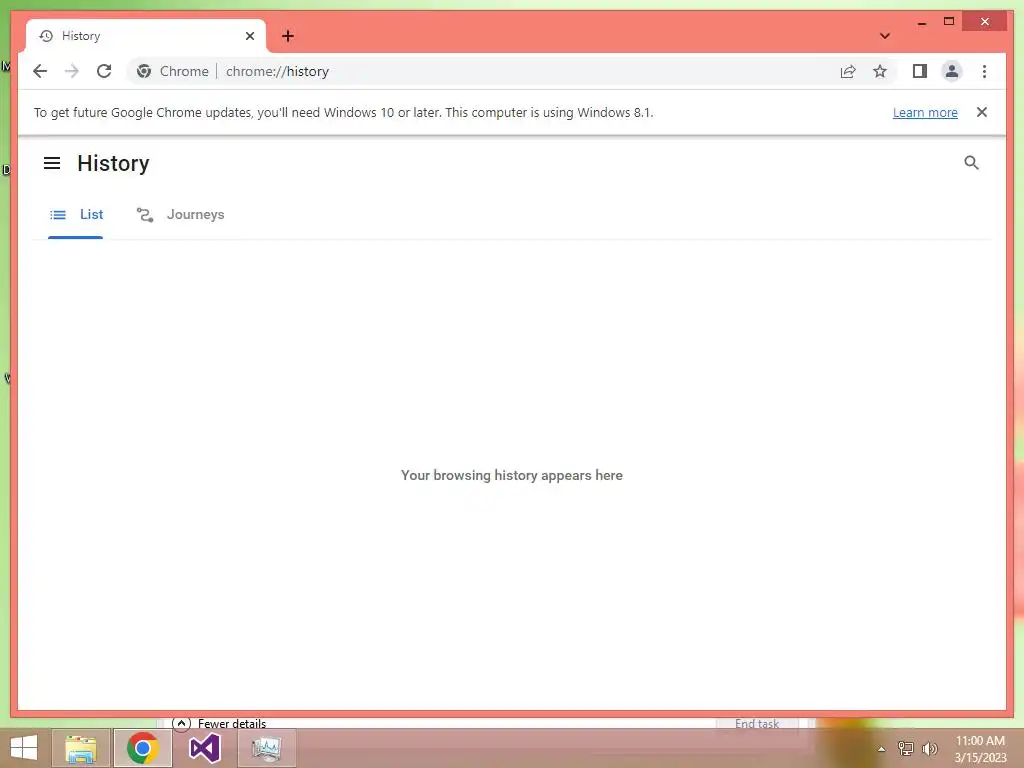Switch to the Journeys tab
The width and height of the screenshot is (1024, 768).
pyautogui.click(x=180, y=215)
